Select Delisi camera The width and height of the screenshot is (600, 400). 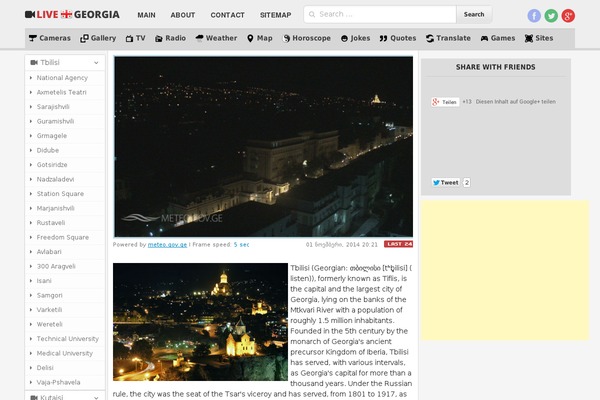pyautogui.click(x=45, y=367)
